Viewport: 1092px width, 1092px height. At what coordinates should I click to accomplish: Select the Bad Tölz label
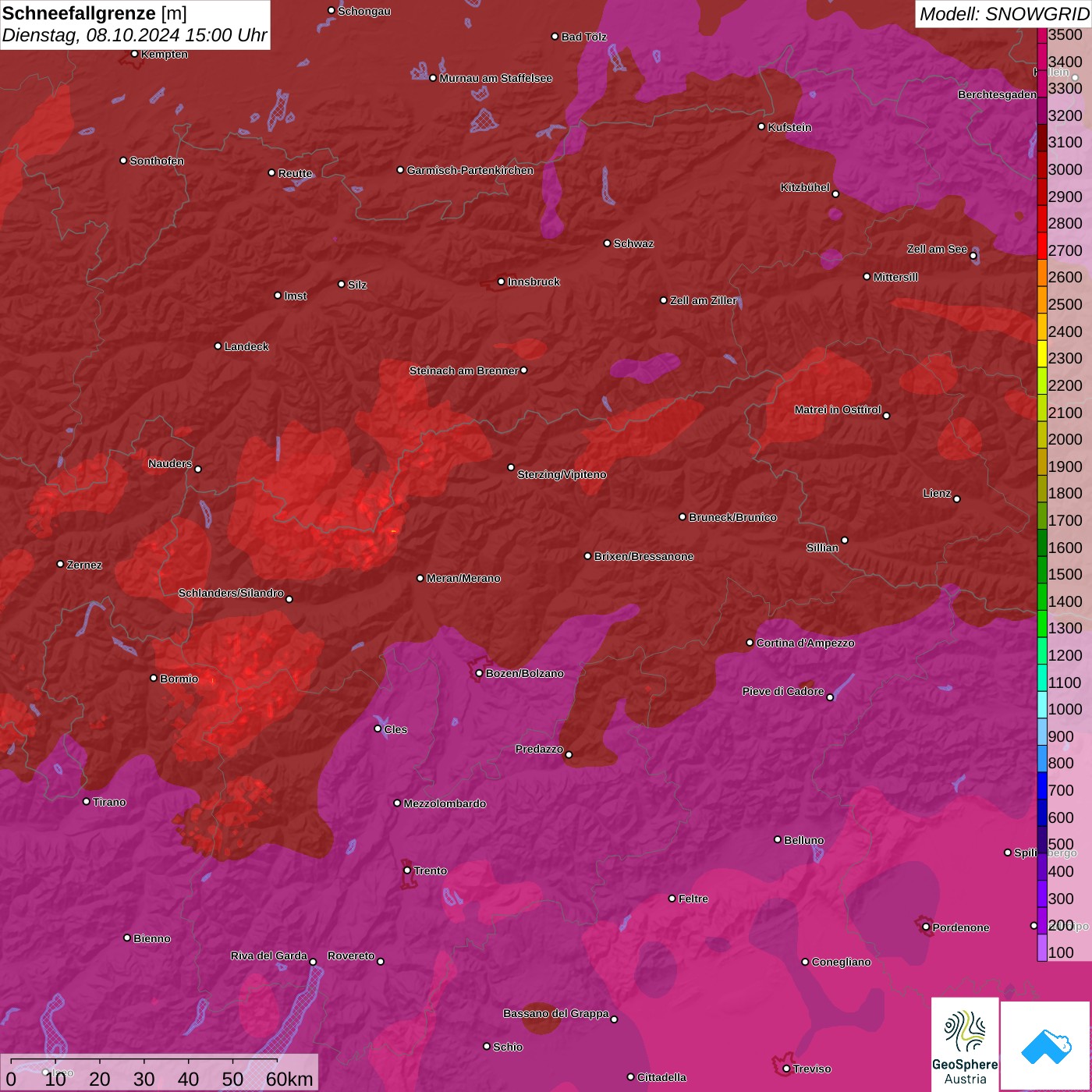coord(583,37)
